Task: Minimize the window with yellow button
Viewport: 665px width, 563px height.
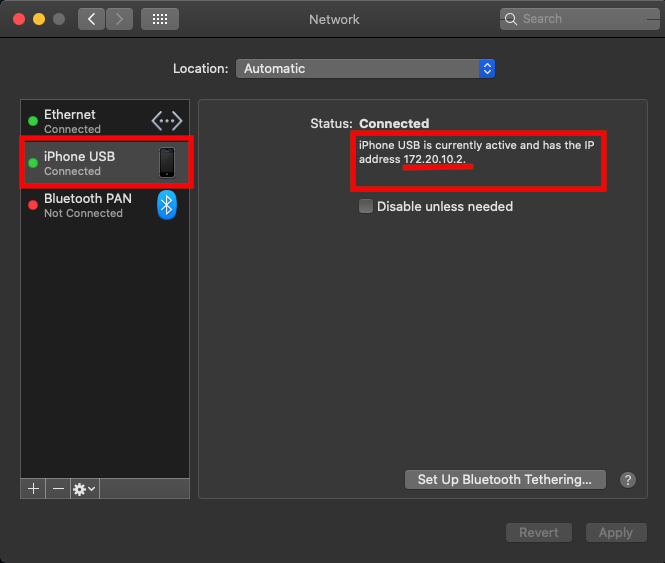Action: pyautogui.click(x=39, y=19)
